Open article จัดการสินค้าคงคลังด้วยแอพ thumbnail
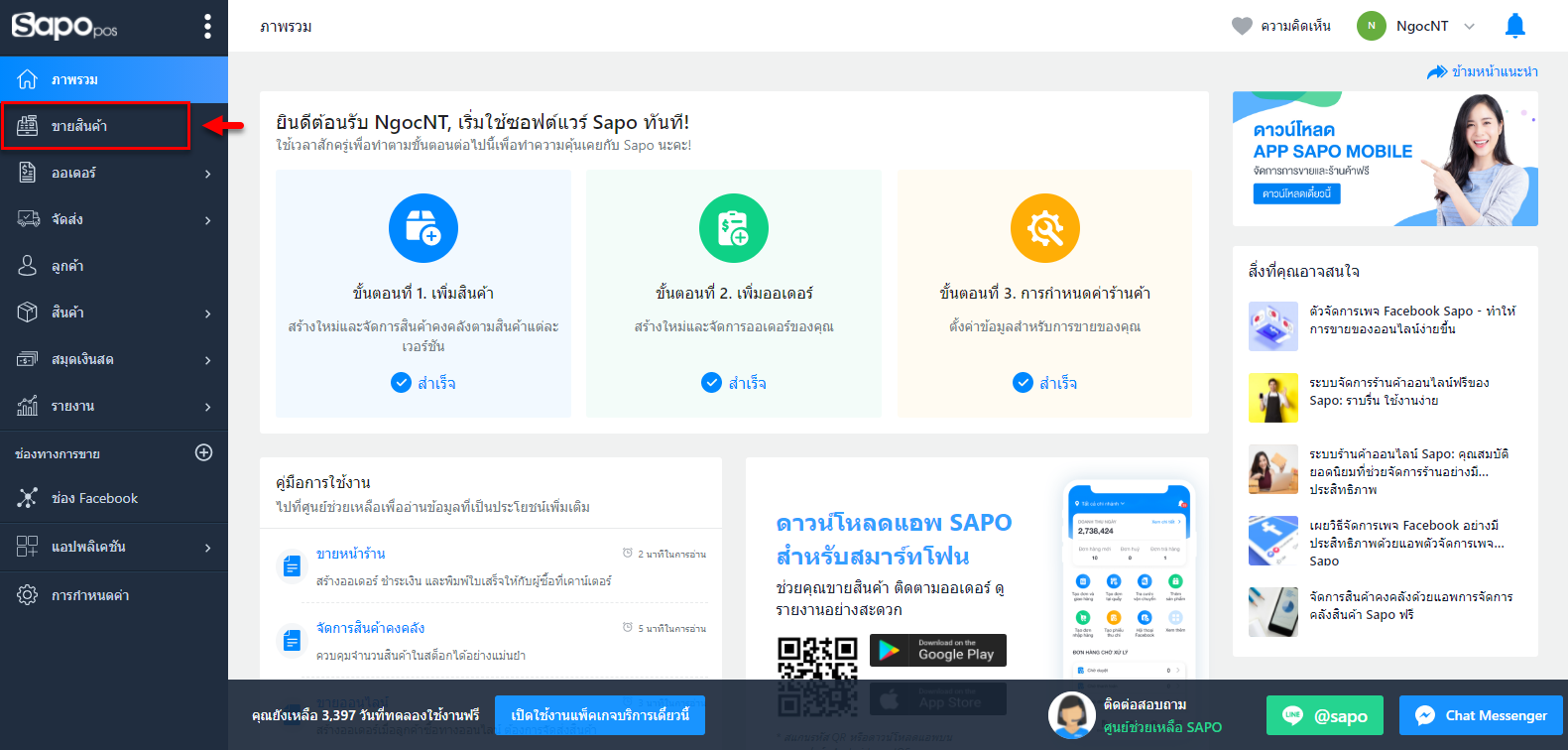Screen dimensions: 1568x750 coord(1273,612)
